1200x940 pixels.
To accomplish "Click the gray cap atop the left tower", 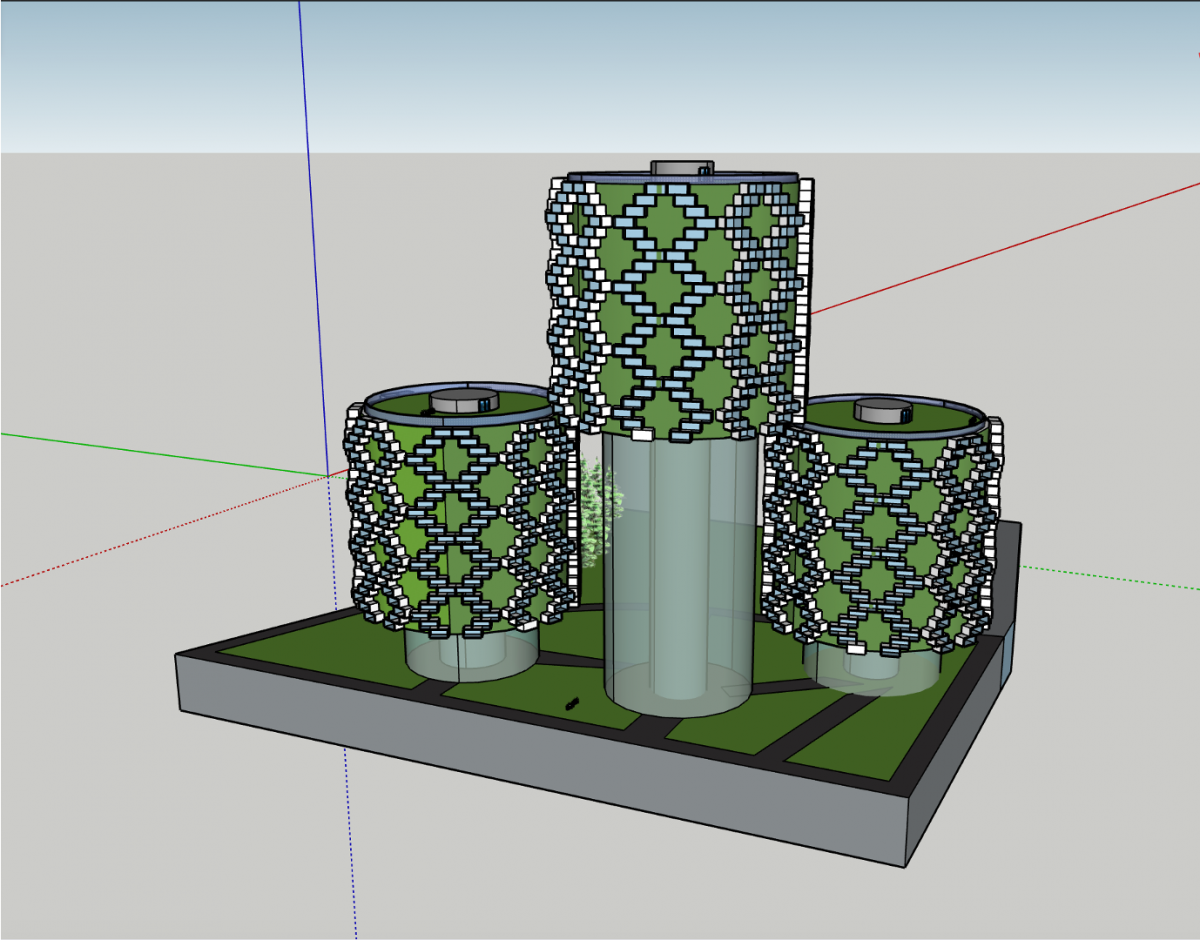I will point(464,402).
